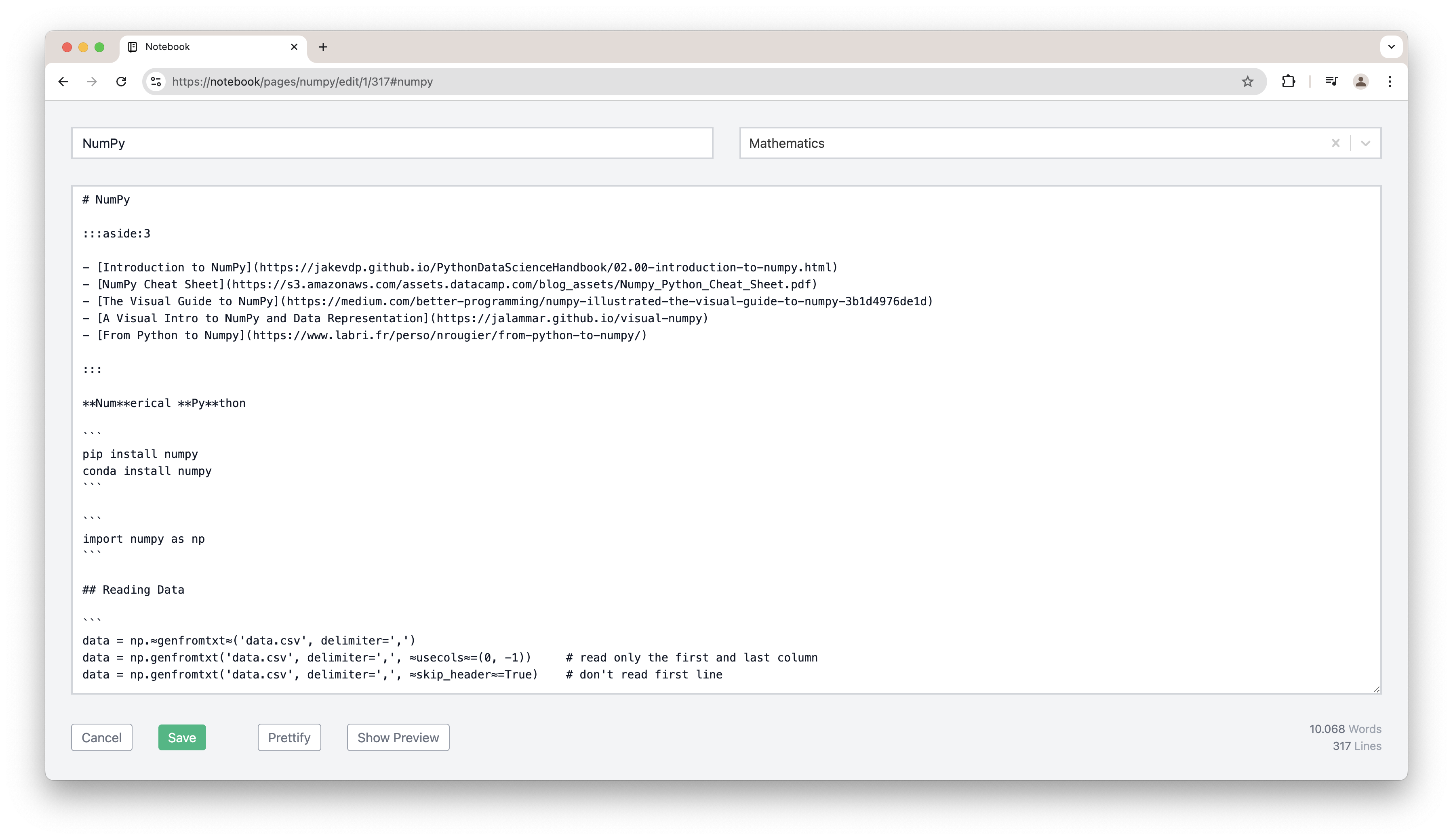Screen dimensions: 1453x840
Task: Click the NumPy title input field
Action: pos(392,143)
